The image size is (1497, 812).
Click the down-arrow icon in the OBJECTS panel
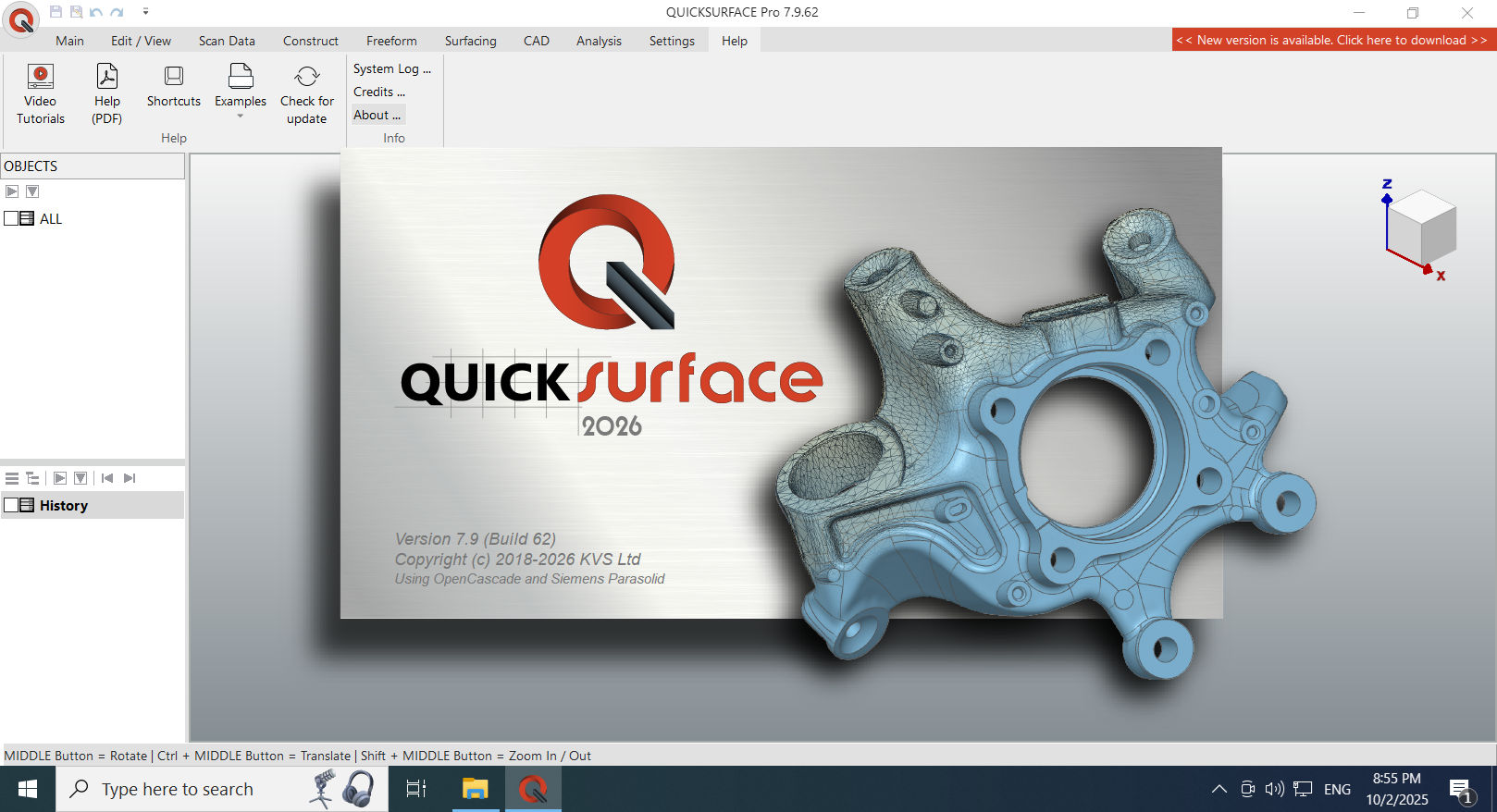tap(32, 191)
